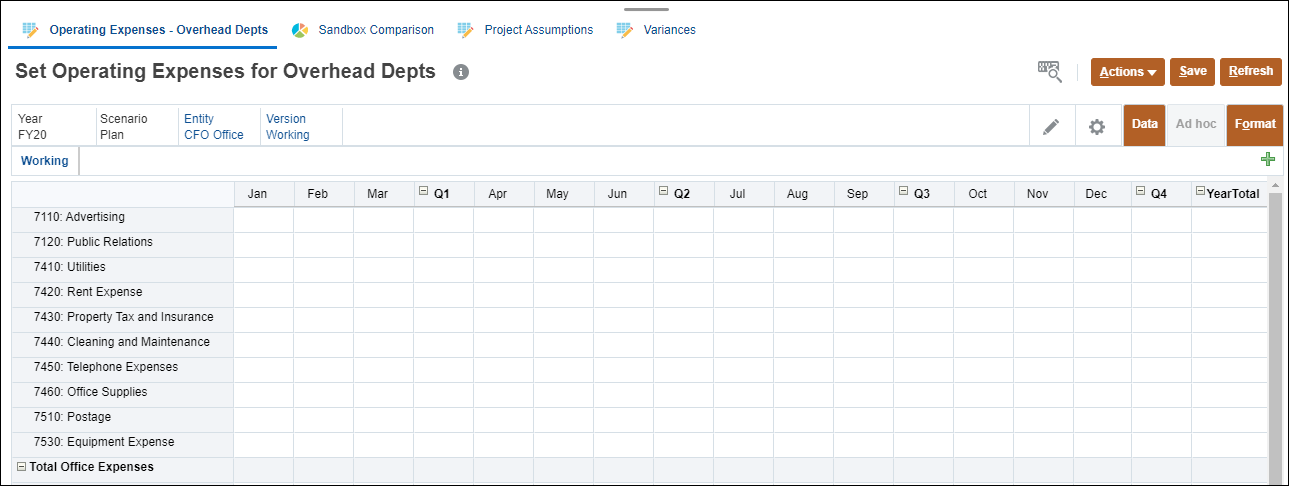Collapse the Q1 column group

424,191
